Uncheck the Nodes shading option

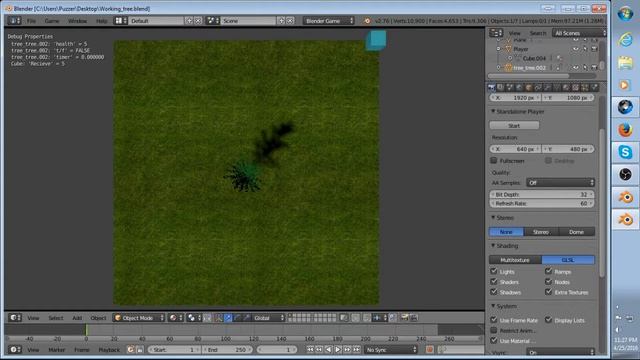[x=549, y=281]
